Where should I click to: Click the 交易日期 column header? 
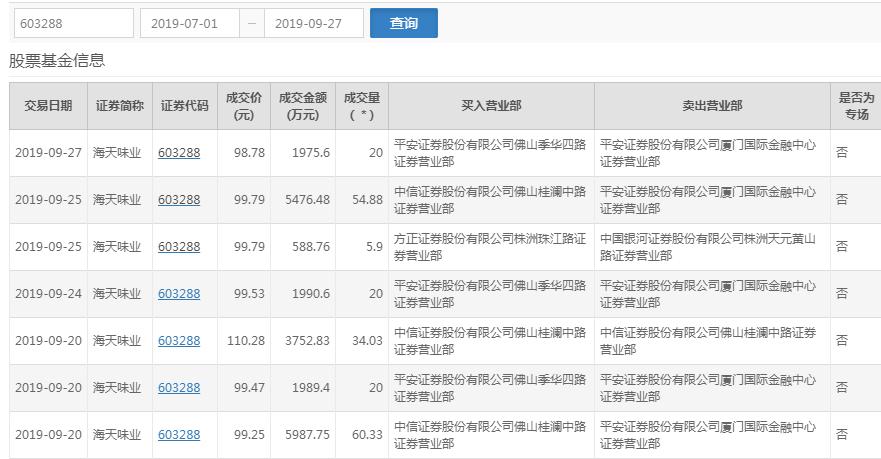tap(48, 106)
